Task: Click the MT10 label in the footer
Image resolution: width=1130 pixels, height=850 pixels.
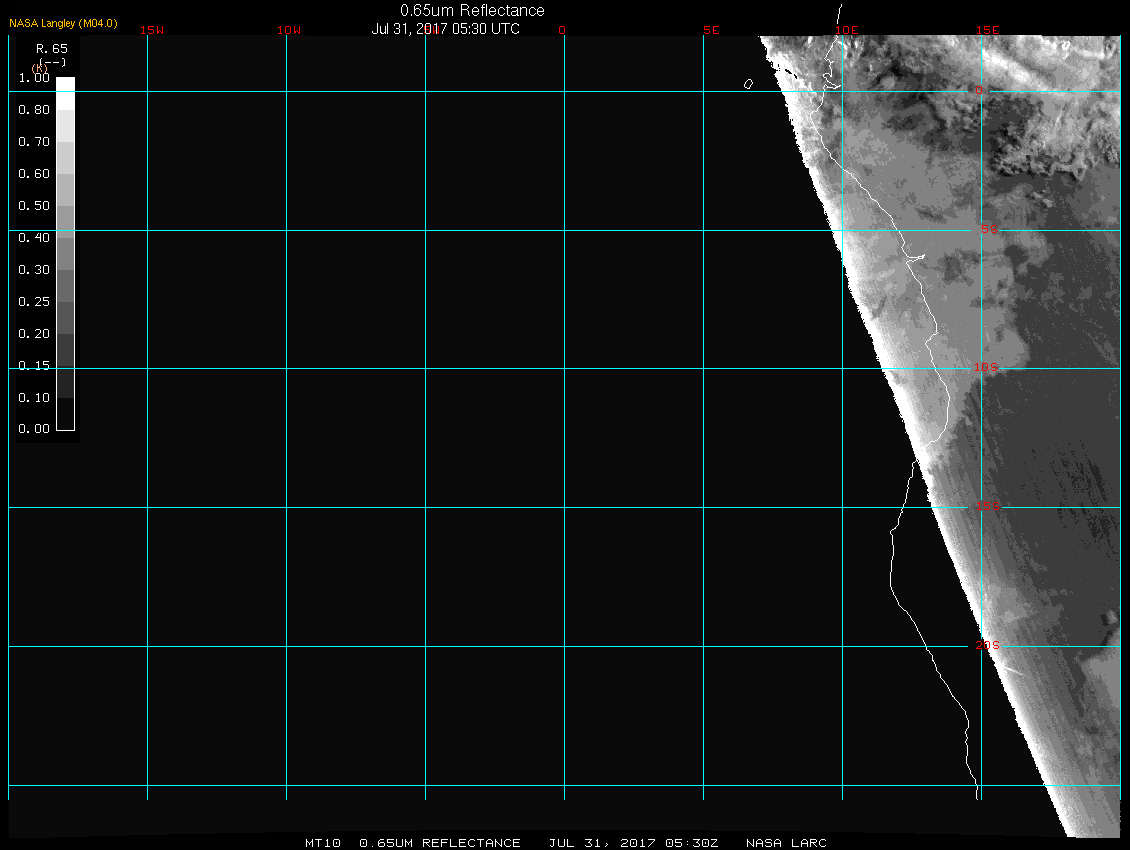Action: 323,843
